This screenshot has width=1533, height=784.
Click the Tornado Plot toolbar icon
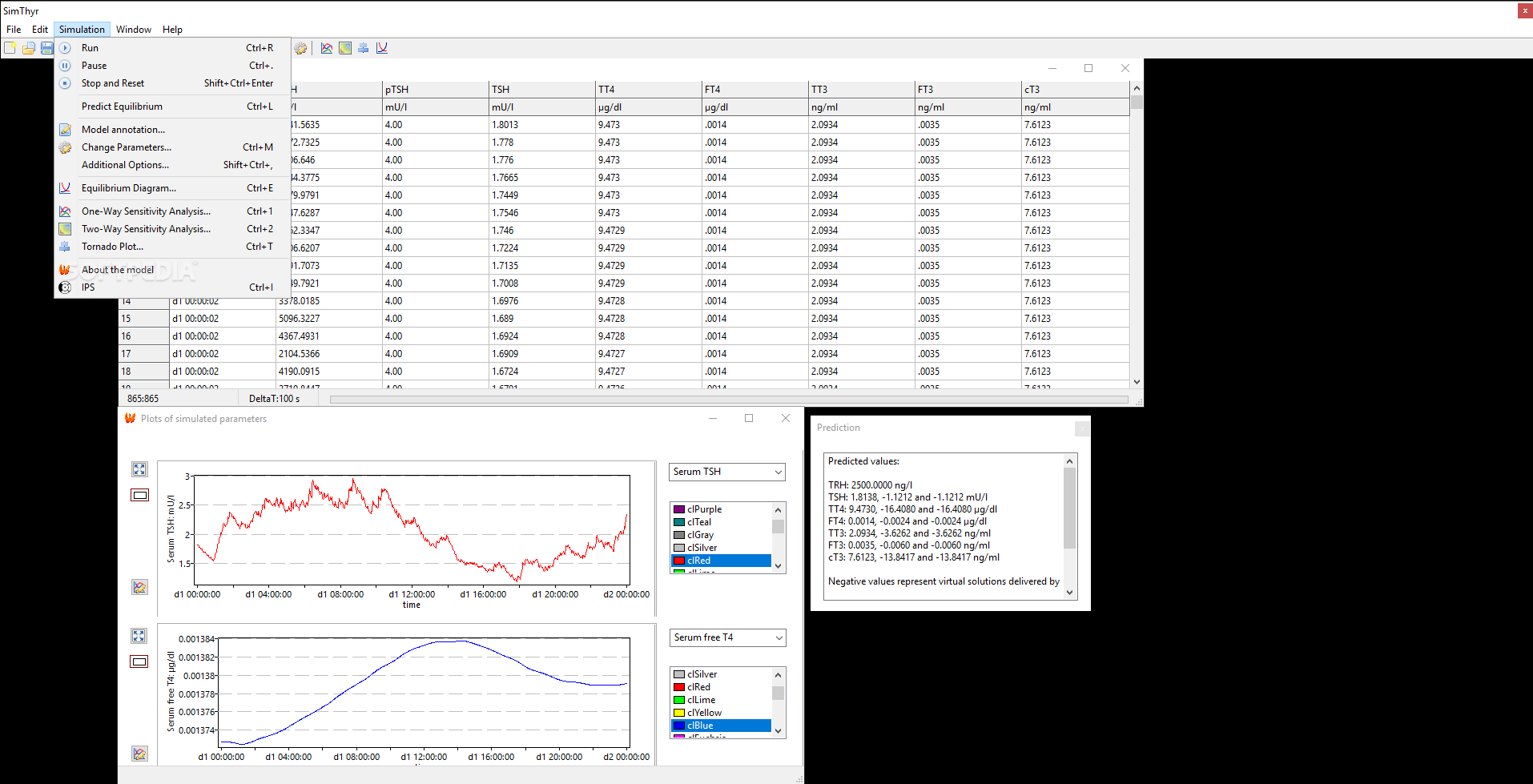click(x=364, y=48)
